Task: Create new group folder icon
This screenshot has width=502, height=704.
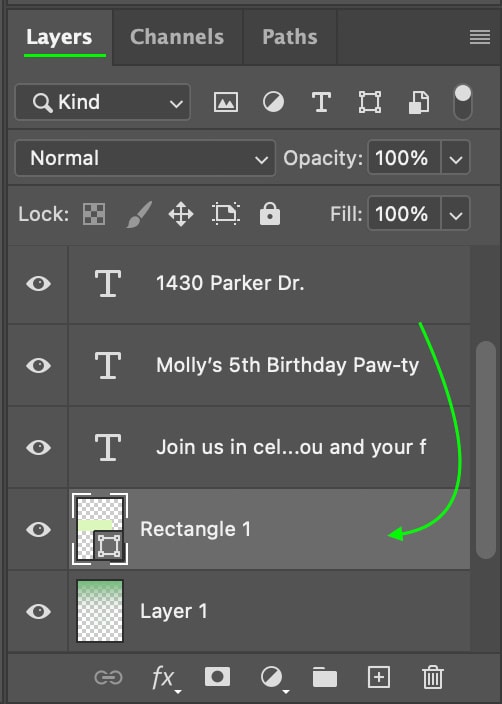Action: [x=325, y=677]
